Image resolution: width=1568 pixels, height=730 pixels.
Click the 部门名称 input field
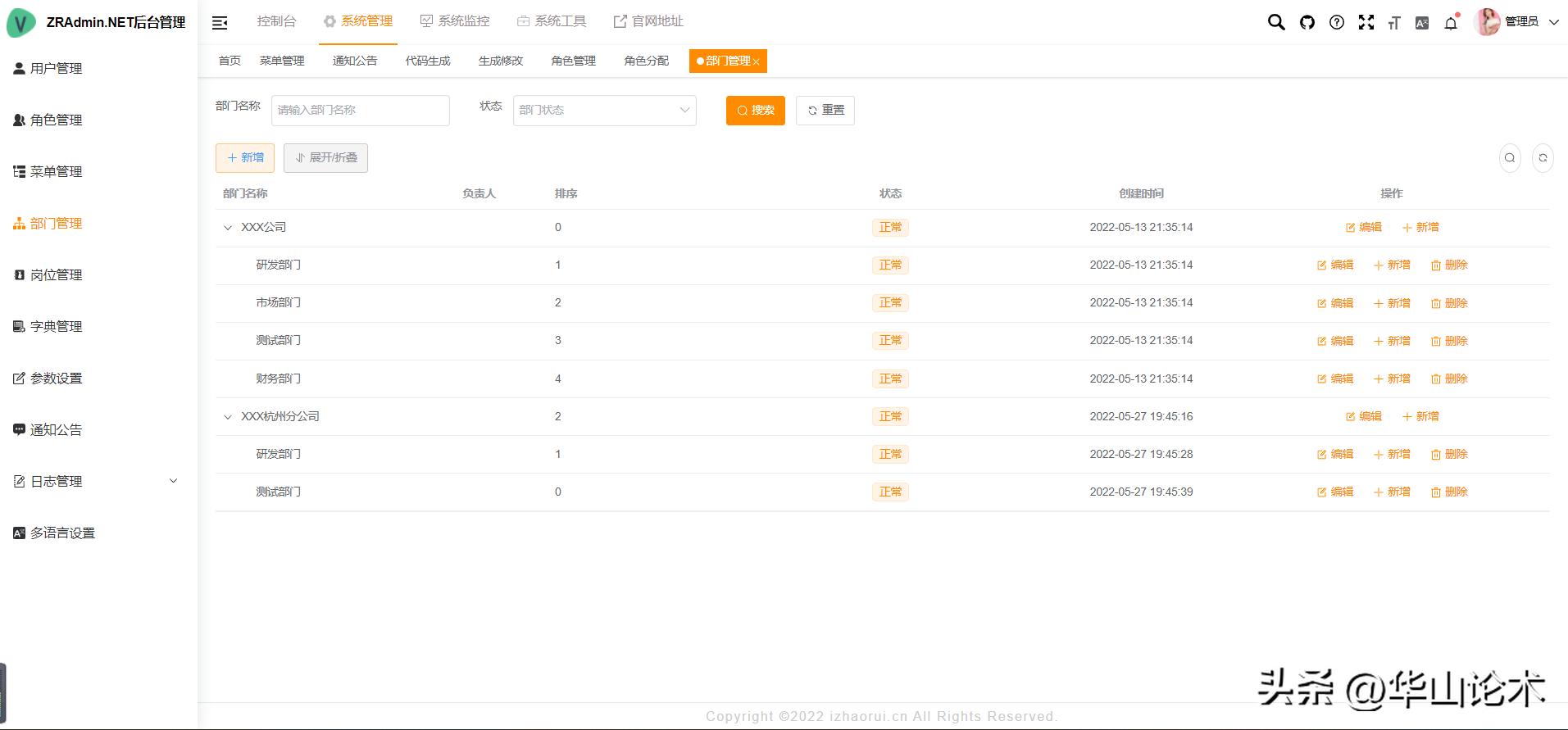[x=360, y=111]
